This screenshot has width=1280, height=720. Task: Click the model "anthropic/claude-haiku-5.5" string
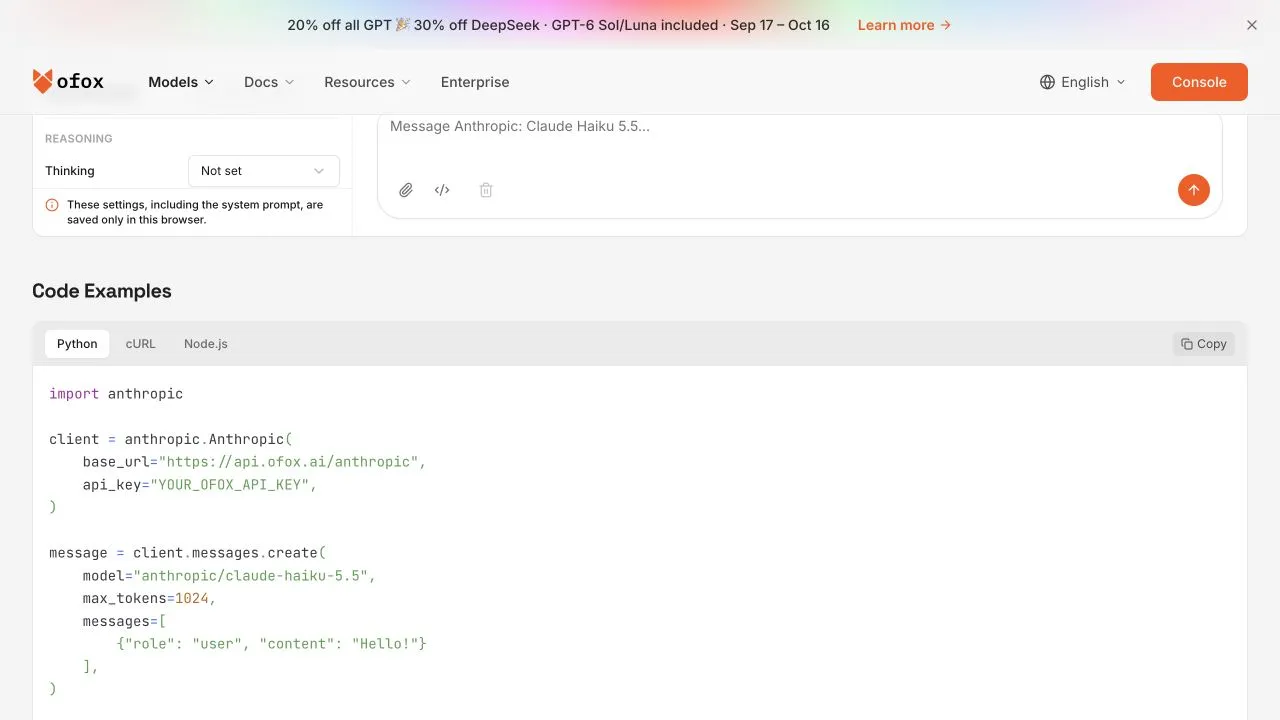250,576
